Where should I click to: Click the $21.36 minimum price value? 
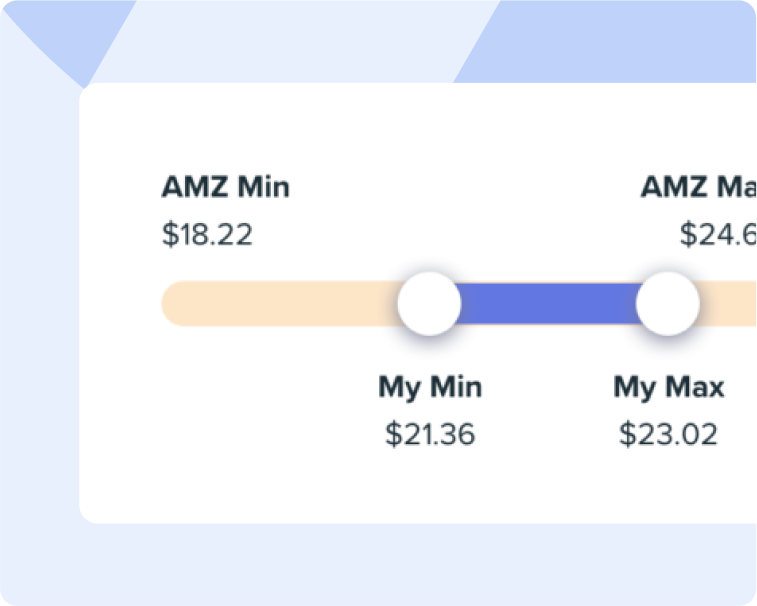coord(429,434)
